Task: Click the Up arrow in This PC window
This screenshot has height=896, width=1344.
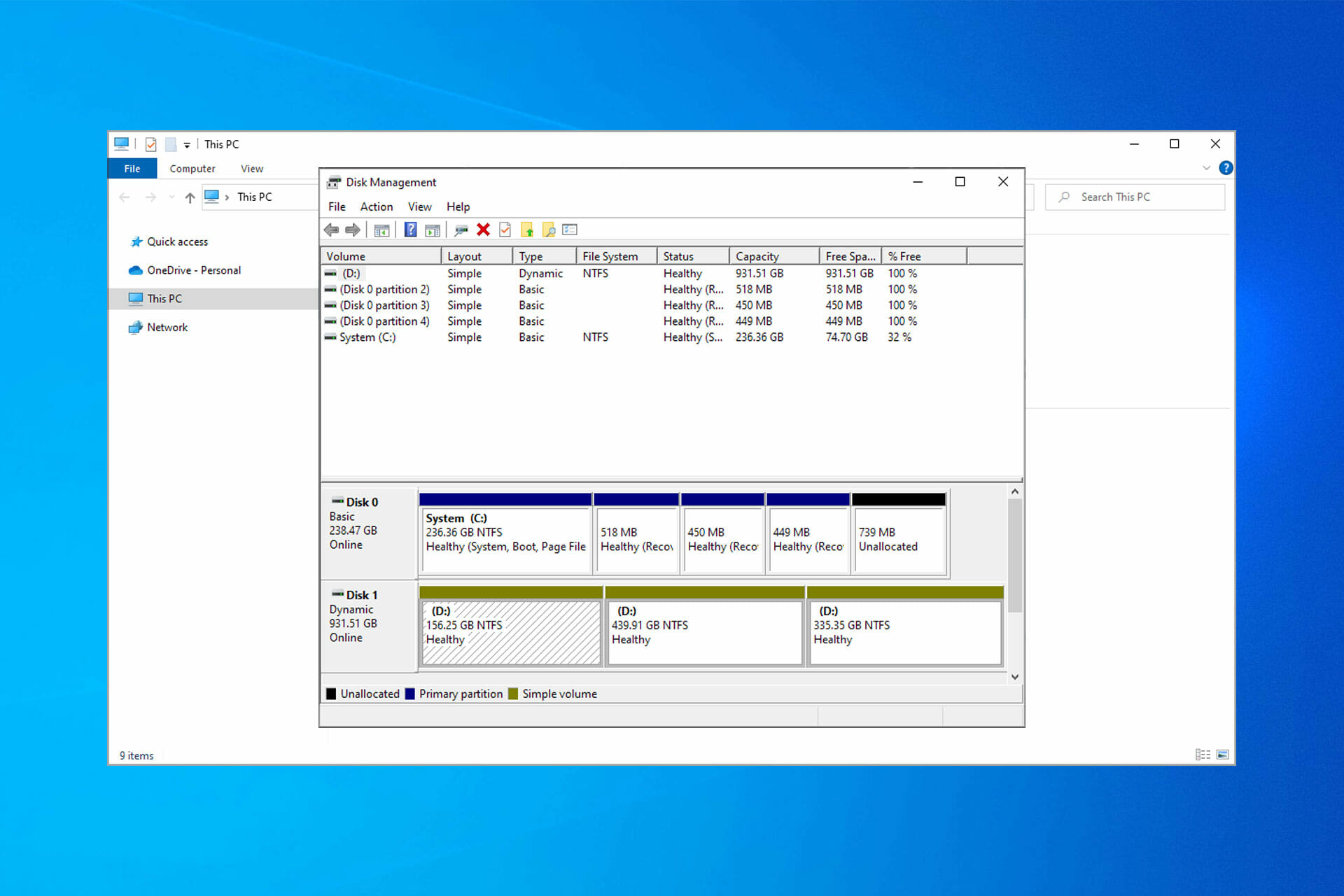Action: [190, 197]
